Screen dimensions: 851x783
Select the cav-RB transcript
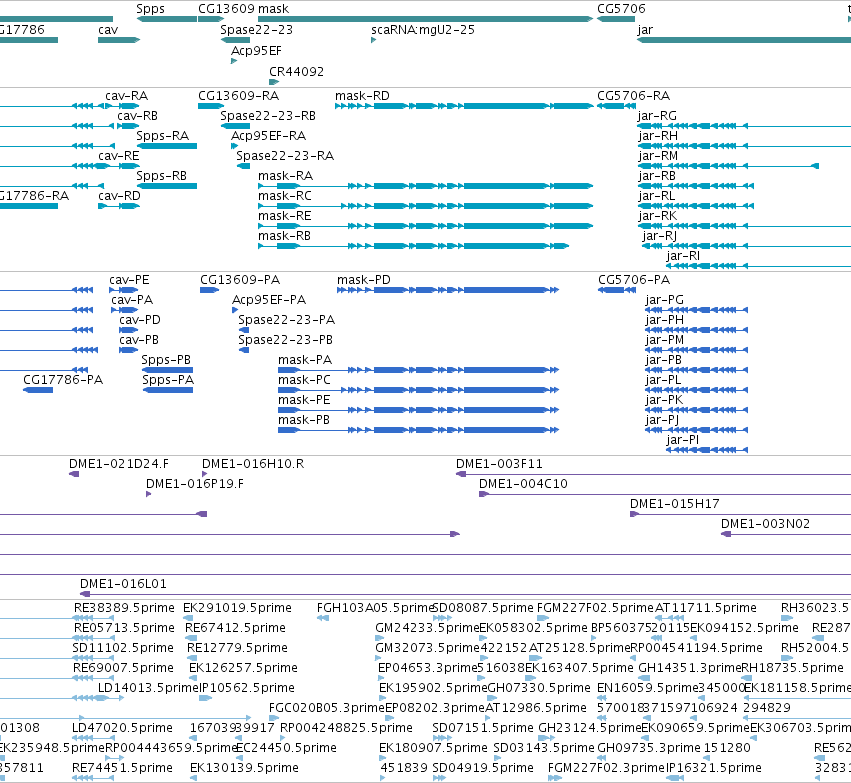[137, 116]
